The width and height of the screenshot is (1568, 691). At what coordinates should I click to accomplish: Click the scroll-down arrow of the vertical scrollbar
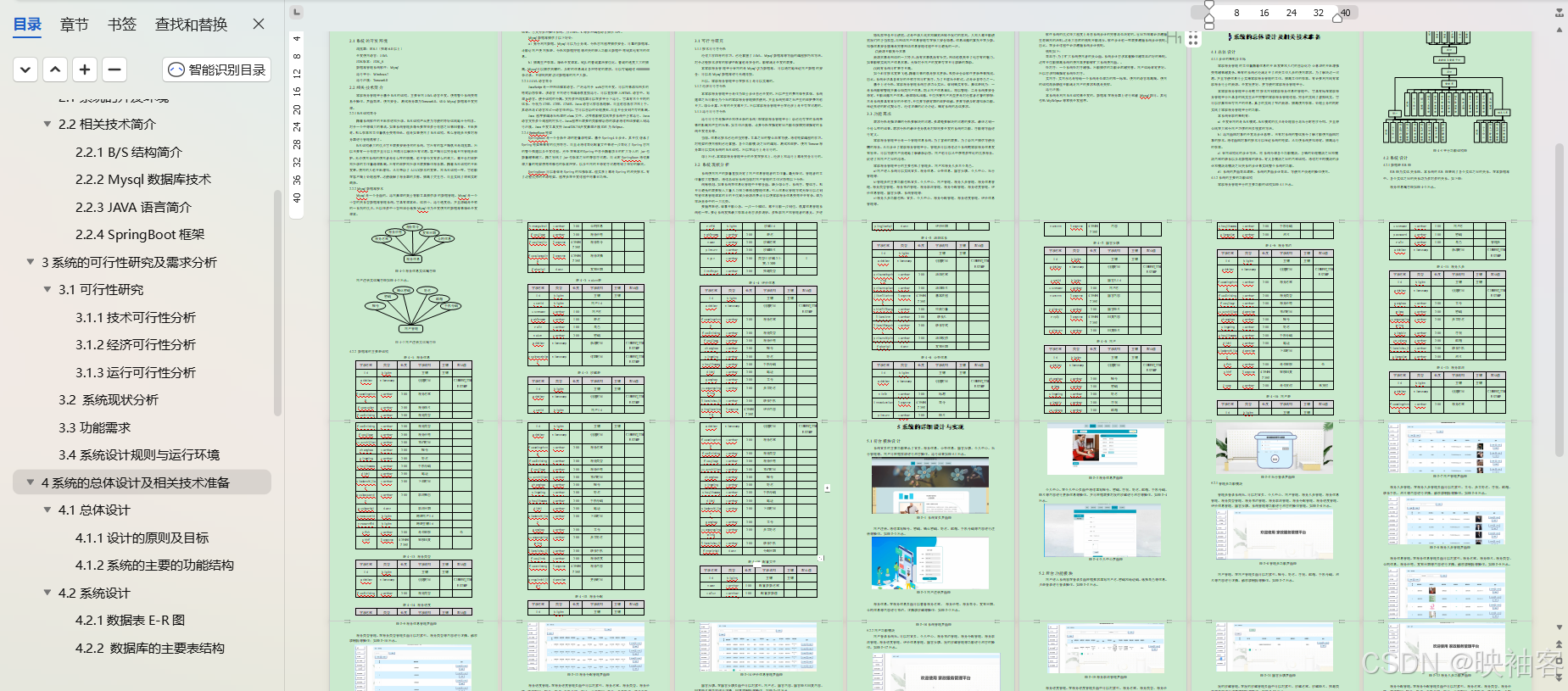(x=1559, y=627)
